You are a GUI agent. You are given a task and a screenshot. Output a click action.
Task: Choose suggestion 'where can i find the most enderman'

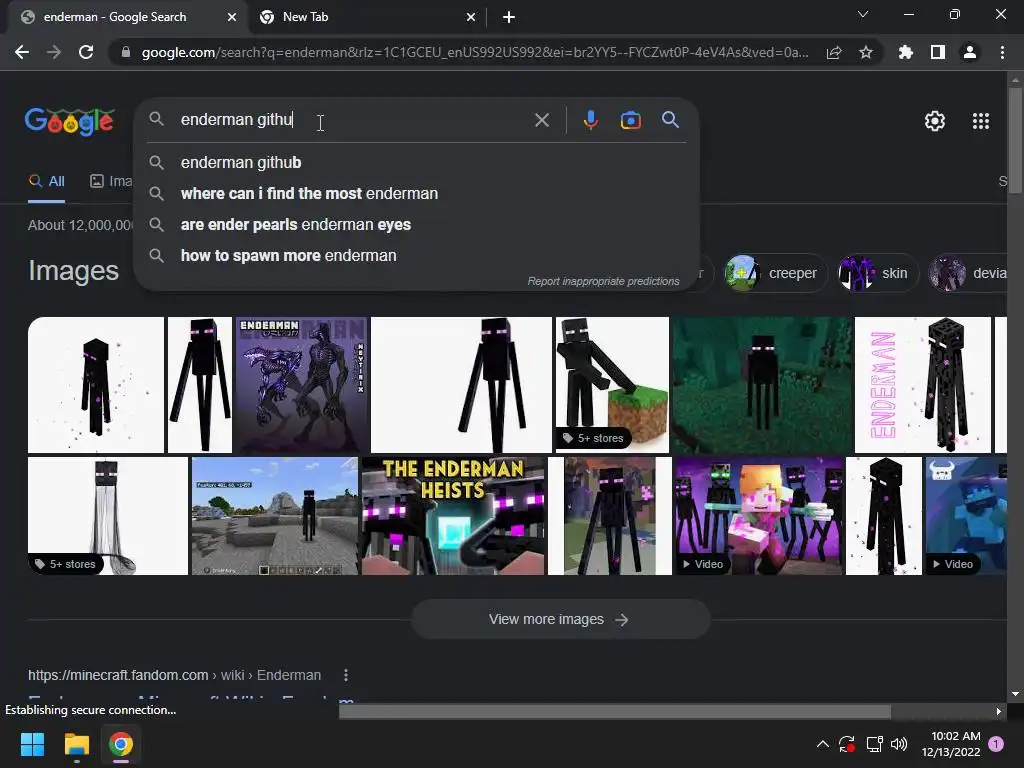click(x=417, y=194)
